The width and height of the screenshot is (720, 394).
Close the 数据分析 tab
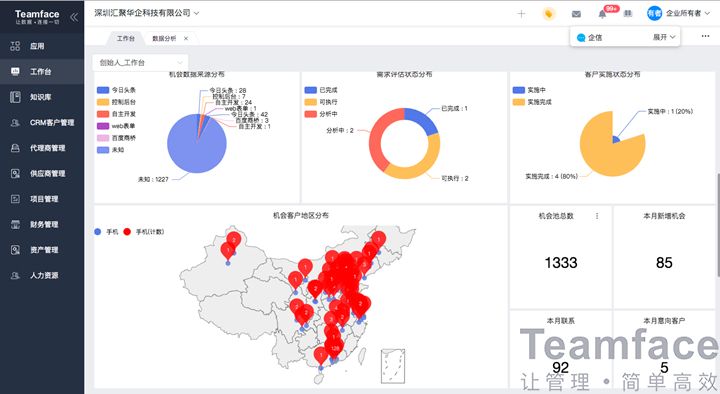[x=186, y=39]
